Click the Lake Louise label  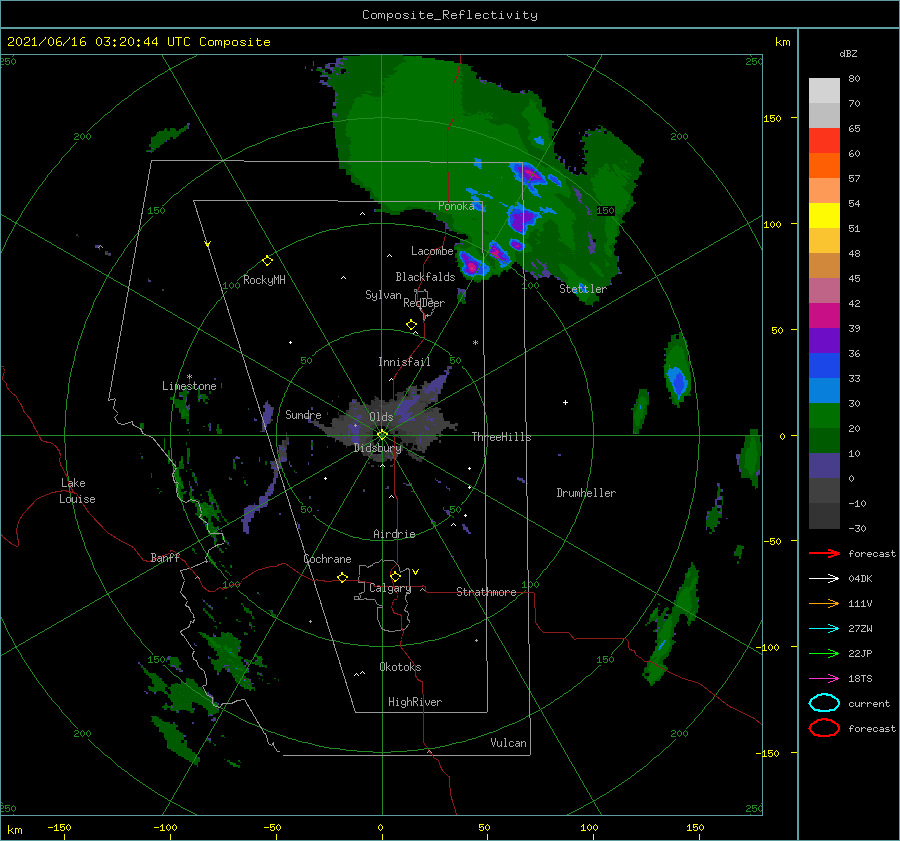77,491
